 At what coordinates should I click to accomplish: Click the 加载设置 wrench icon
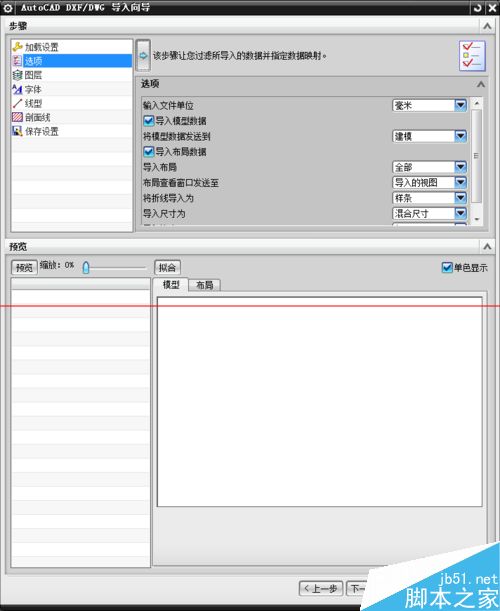point(18,47)
